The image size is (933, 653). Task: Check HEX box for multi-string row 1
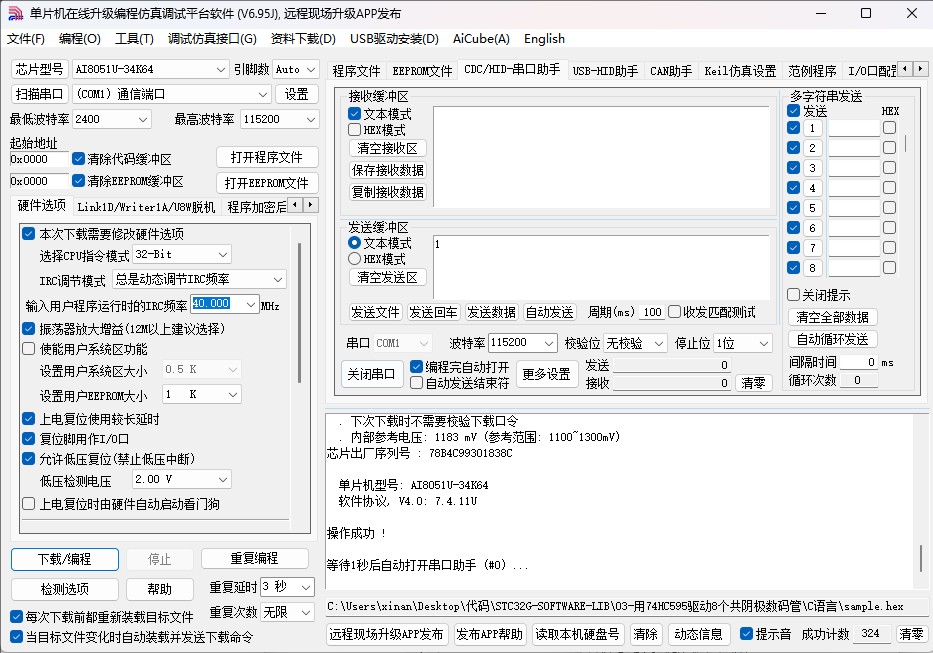tap(889, 127)
